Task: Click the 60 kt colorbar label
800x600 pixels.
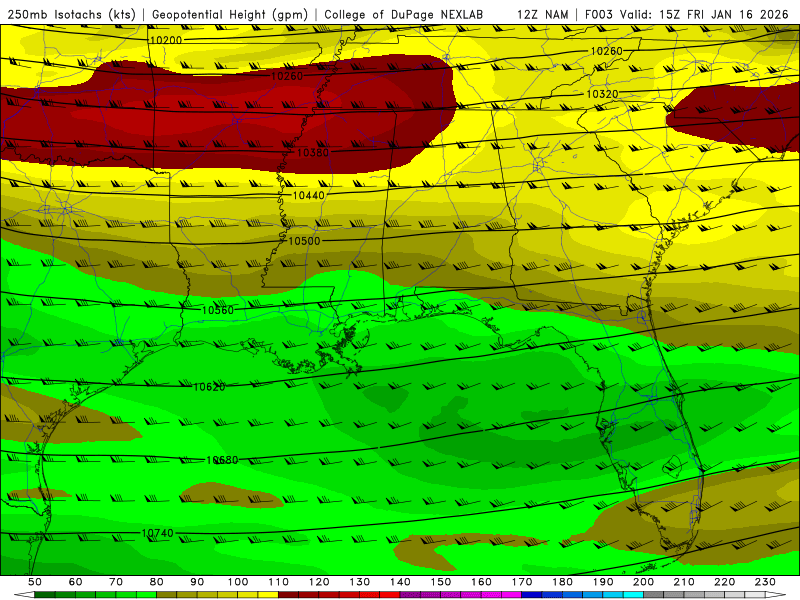Action: 75,582
